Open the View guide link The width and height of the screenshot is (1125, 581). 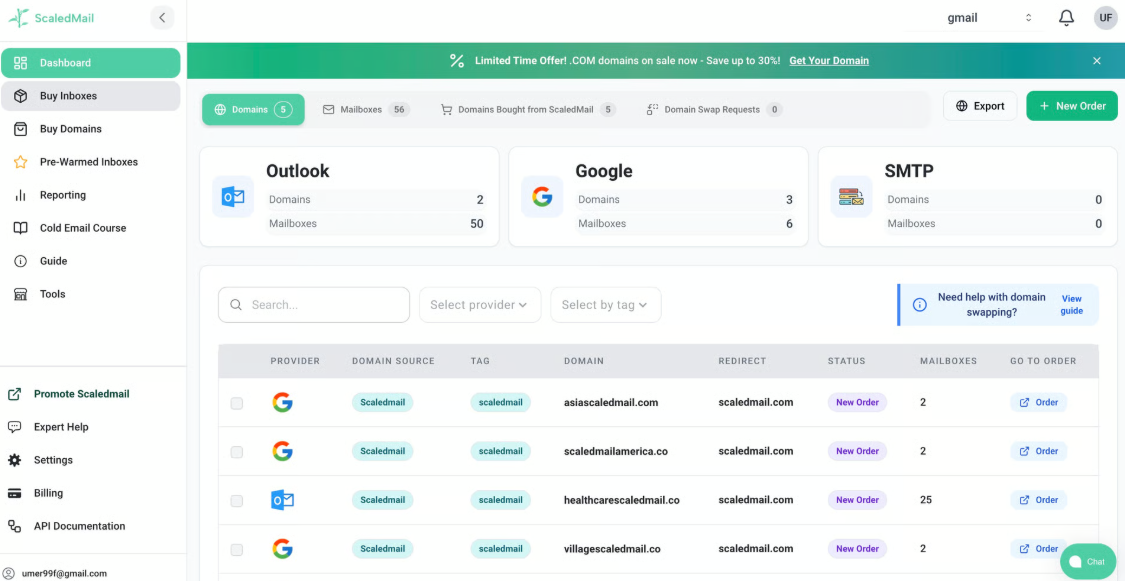pos(1072,305)
